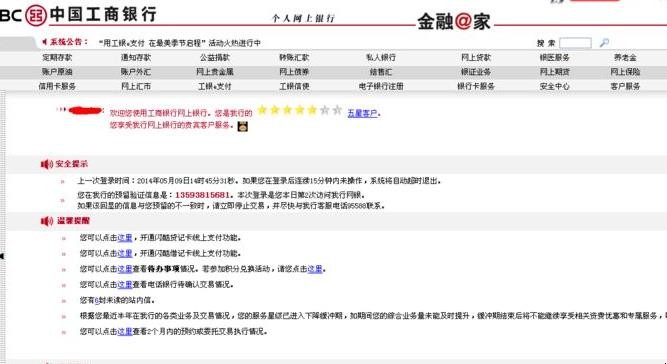Click 这里 link for 电话银行待确认交易

point(125,284)
